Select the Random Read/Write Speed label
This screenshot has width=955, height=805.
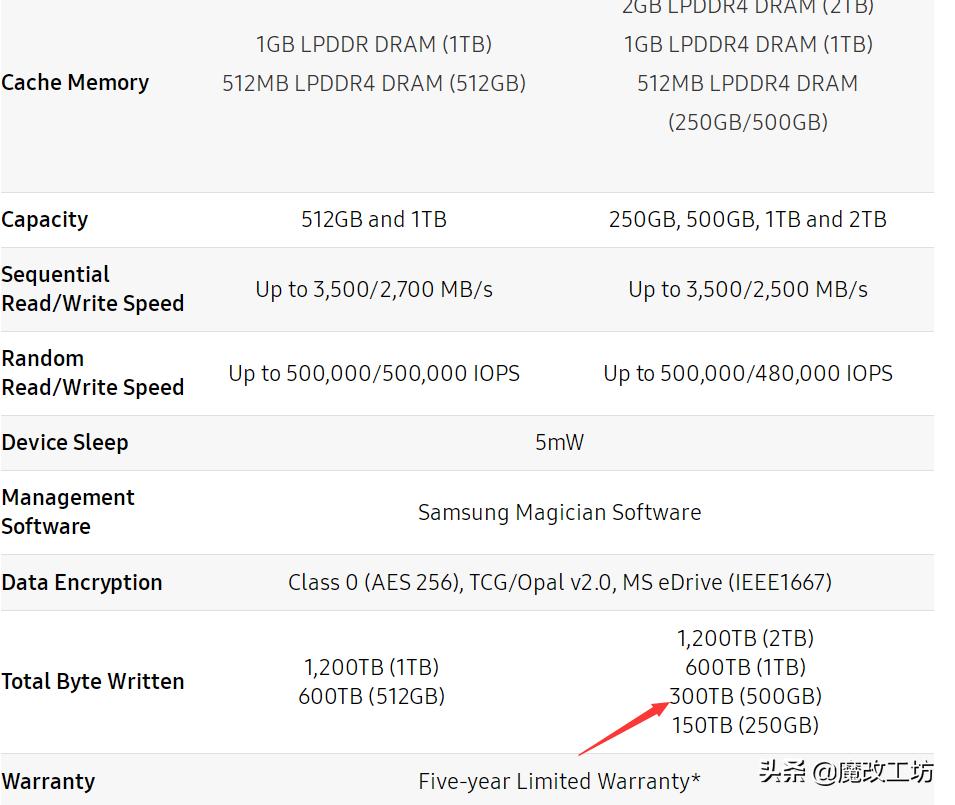point(92,373)
